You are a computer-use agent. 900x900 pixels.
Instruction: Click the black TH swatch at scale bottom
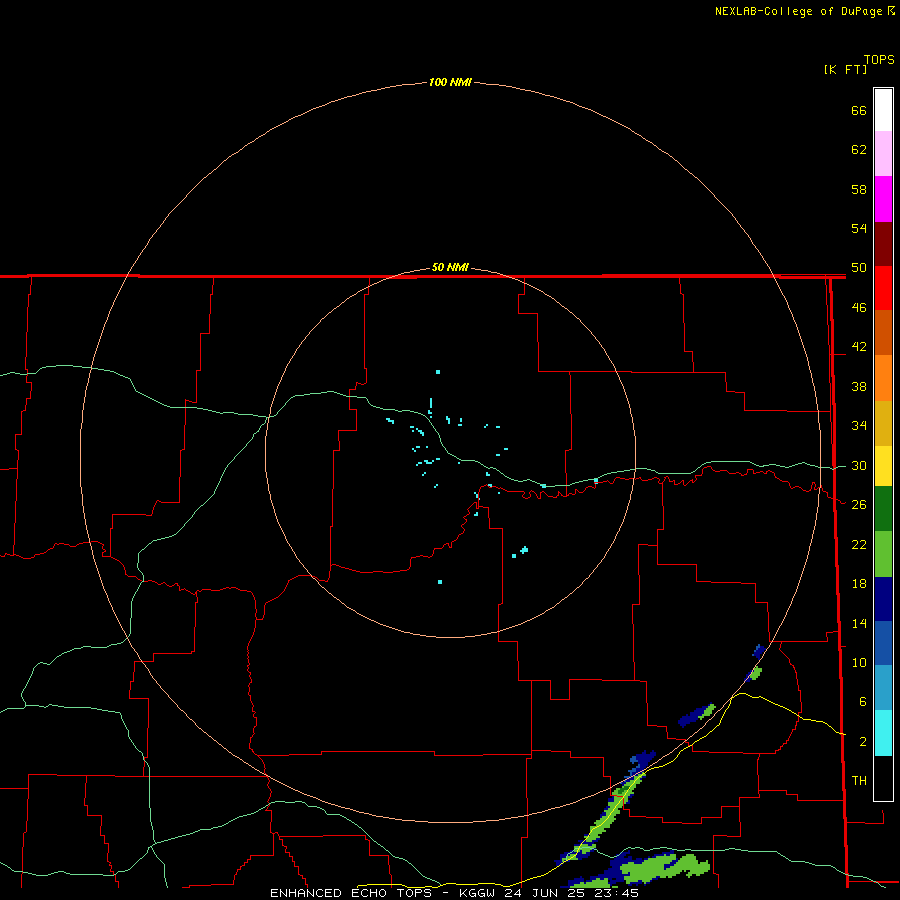pyautogui.click(x=883, y=778)
